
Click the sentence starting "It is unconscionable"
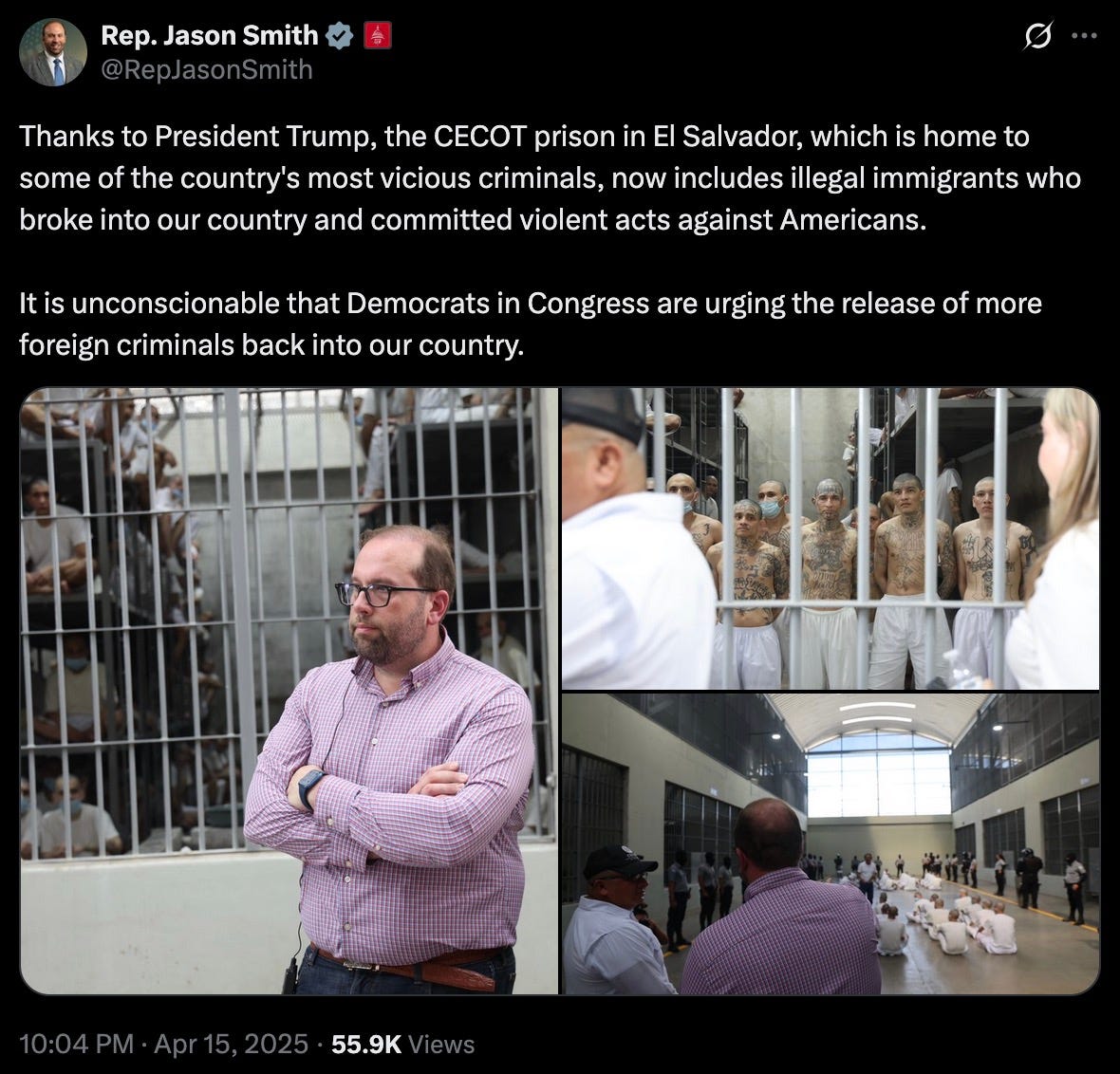pos(530,324)
